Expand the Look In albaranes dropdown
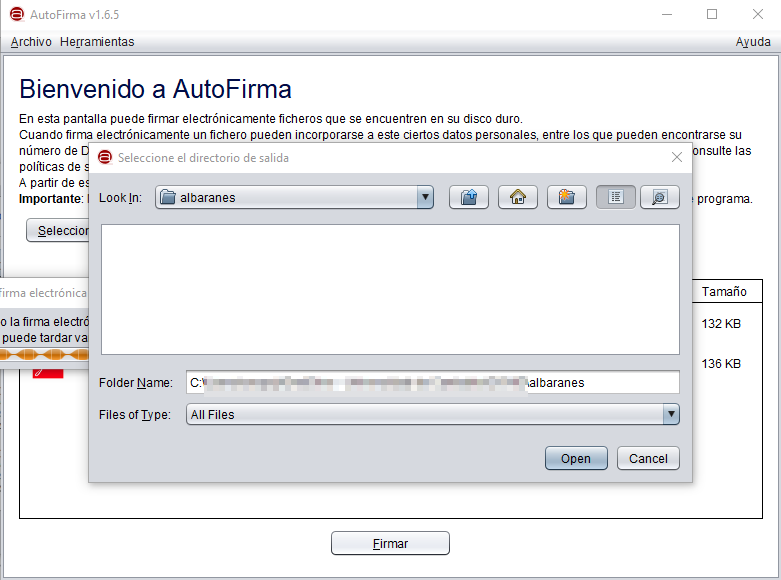The width and height of the screenshot is (781, 580). click(x=425, y=197)
